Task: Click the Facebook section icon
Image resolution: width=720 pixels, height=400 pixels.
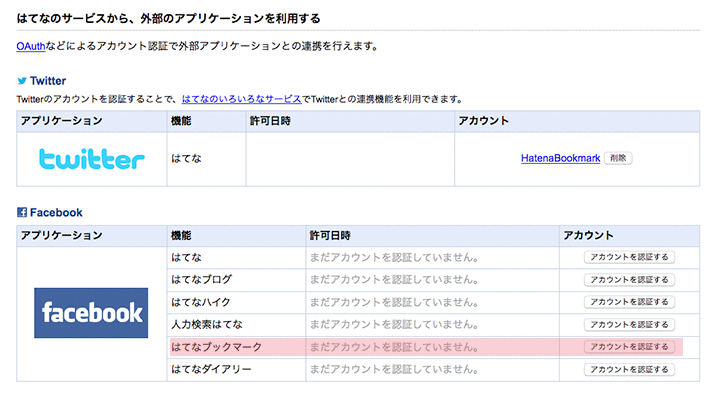Action: click(22, 212)
